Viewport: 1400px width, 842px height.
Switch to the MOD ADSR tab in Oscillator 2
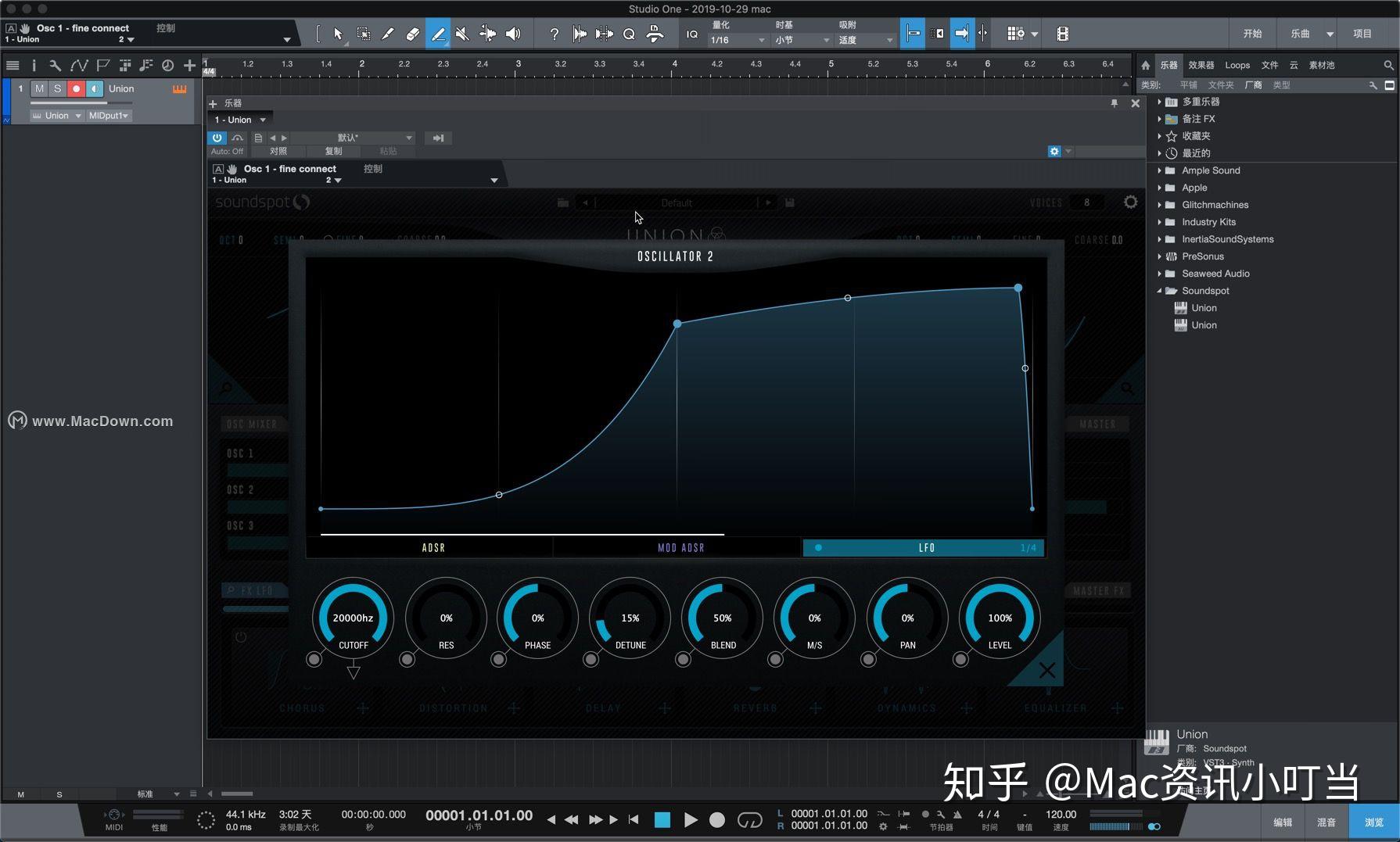682,547
